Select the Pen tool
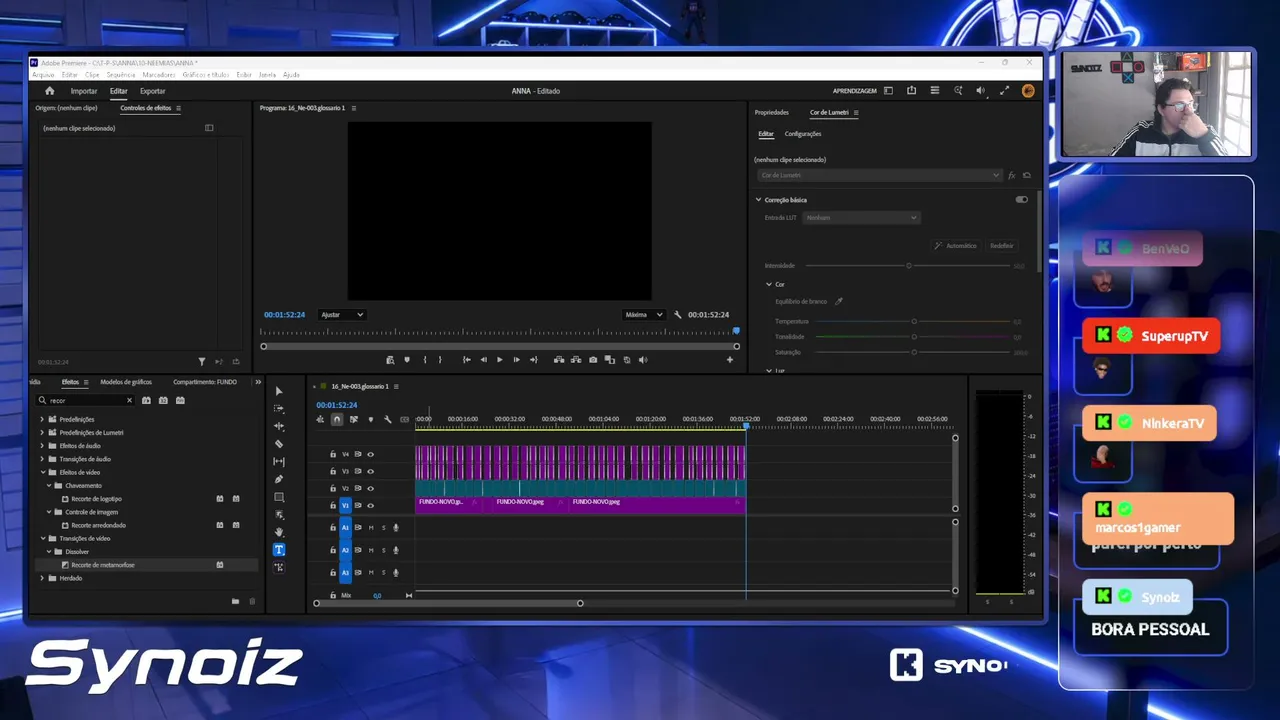The image size is (1280, 720). point(279,479)
